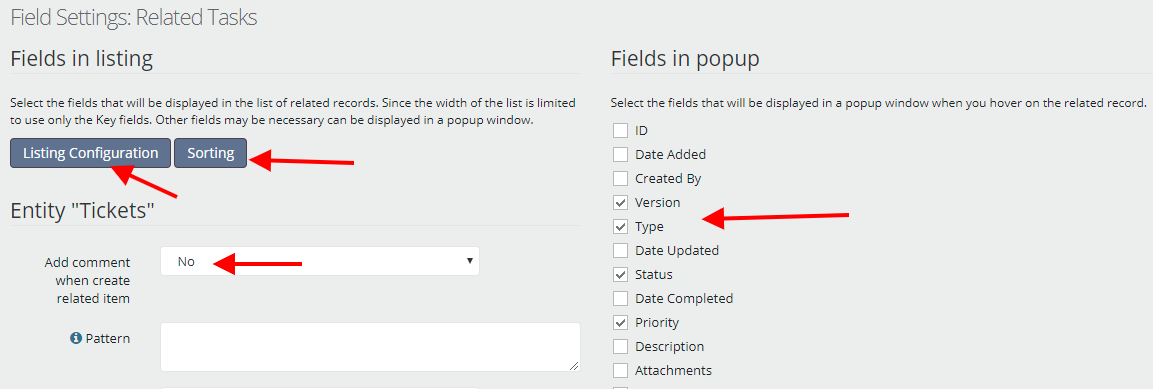Uncheck the Version checkbox
This screenshot has height=389, width=1153.
coord(621,202)
